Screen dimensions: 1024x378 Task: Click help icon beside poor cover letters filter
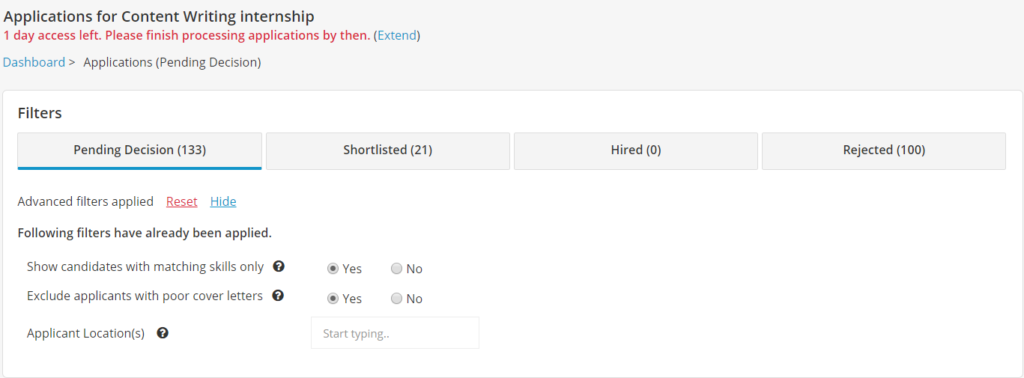click(x=278, y=296)
